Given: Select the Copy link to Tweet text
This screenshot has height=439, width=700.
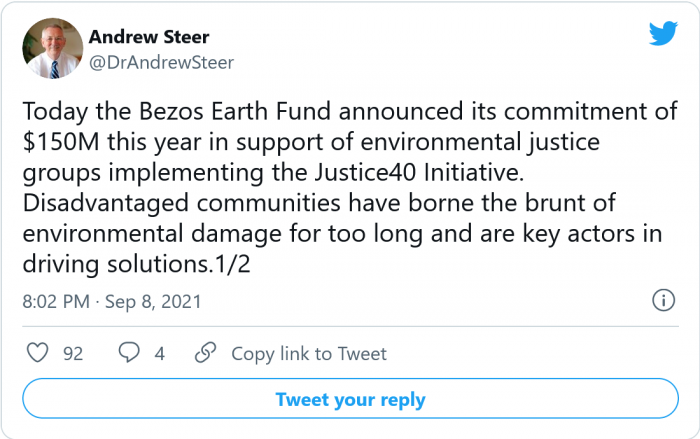Looking at the screenshot, I should (309, 353).
